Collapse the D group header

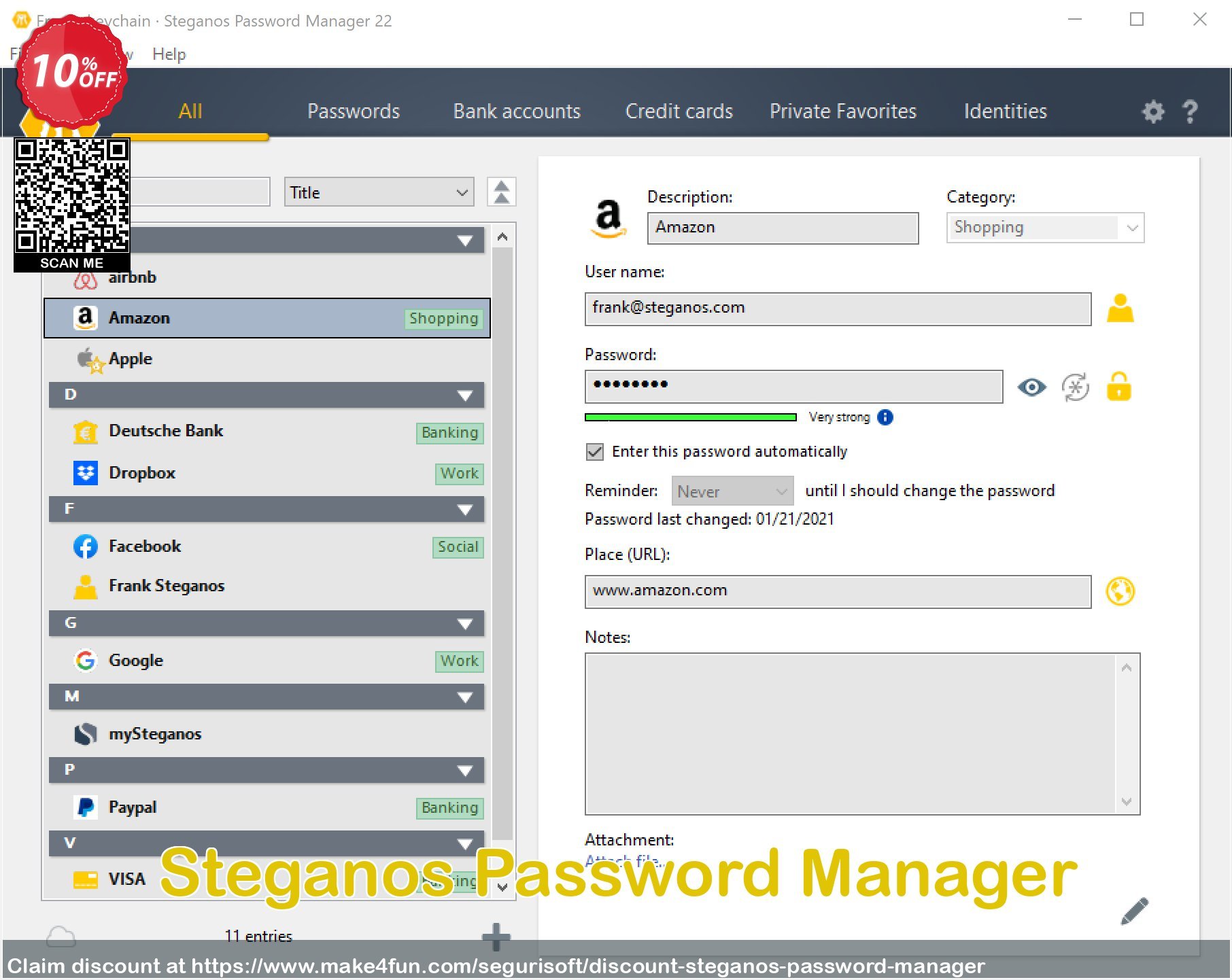(267, 395)
